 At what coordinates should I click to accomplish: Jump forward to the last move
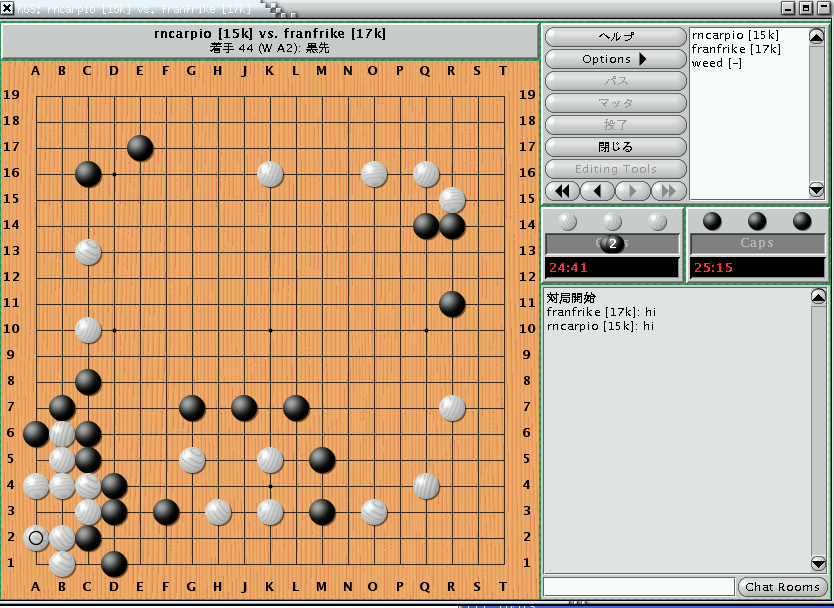pos(669,191)
